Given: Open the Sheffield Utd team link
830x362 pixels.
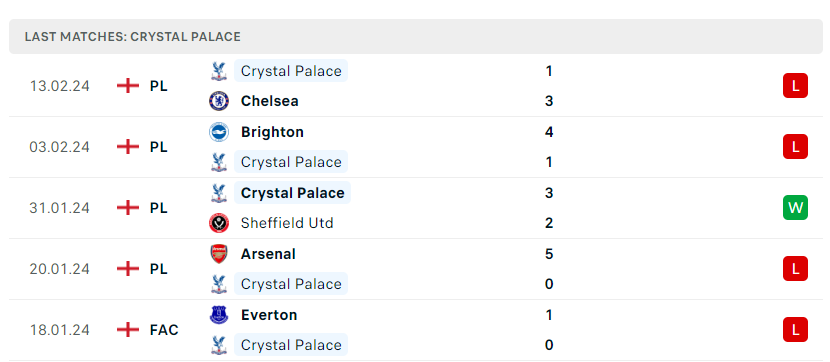Looking at the screenshot, I should (287, 223).
